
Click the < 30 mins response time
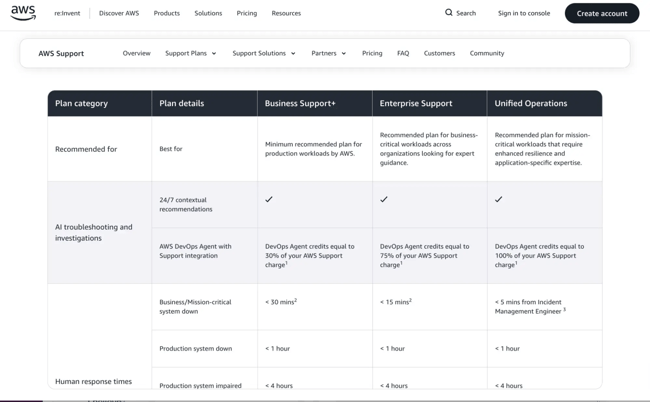pos(281,302)
